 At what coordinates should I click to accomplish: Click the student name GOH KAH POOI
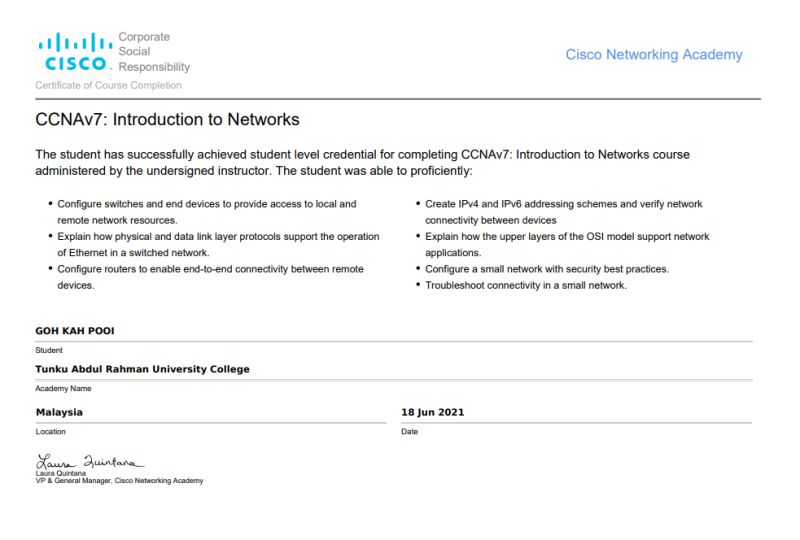[x=75, y=331]
